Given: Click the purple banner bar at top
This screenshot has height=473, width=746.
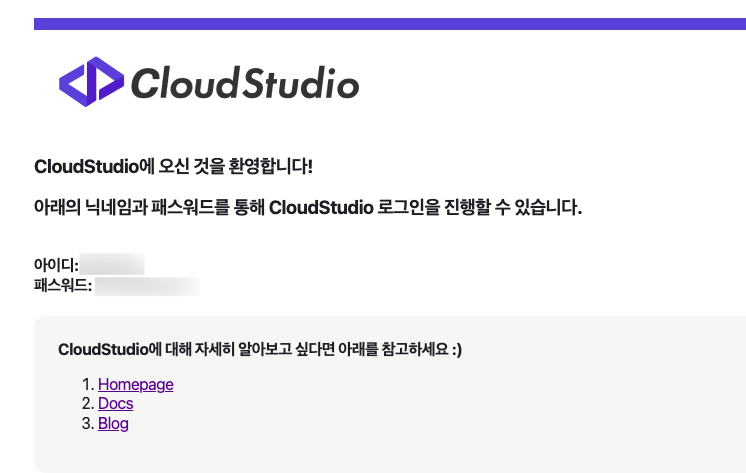Looking at the screenshot, I should (390, 23).
